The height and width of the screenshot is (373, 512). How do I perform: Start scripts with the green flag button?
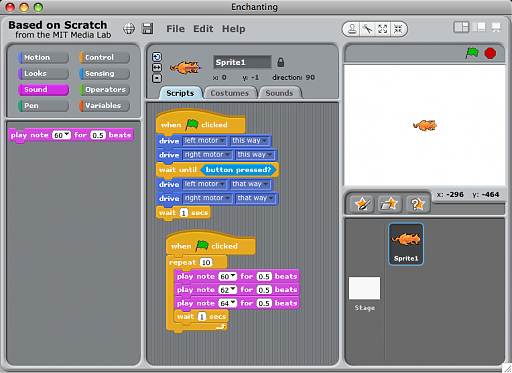[472, 53]
